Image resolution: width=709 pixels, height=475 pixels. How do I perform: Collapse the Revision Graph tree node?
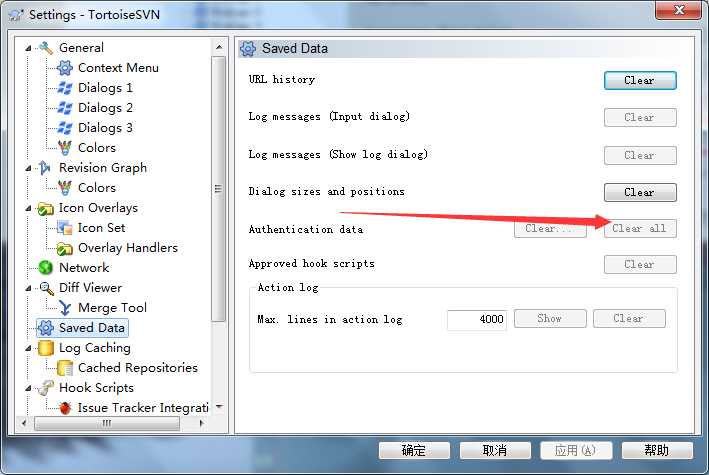[x=28, y=168]
